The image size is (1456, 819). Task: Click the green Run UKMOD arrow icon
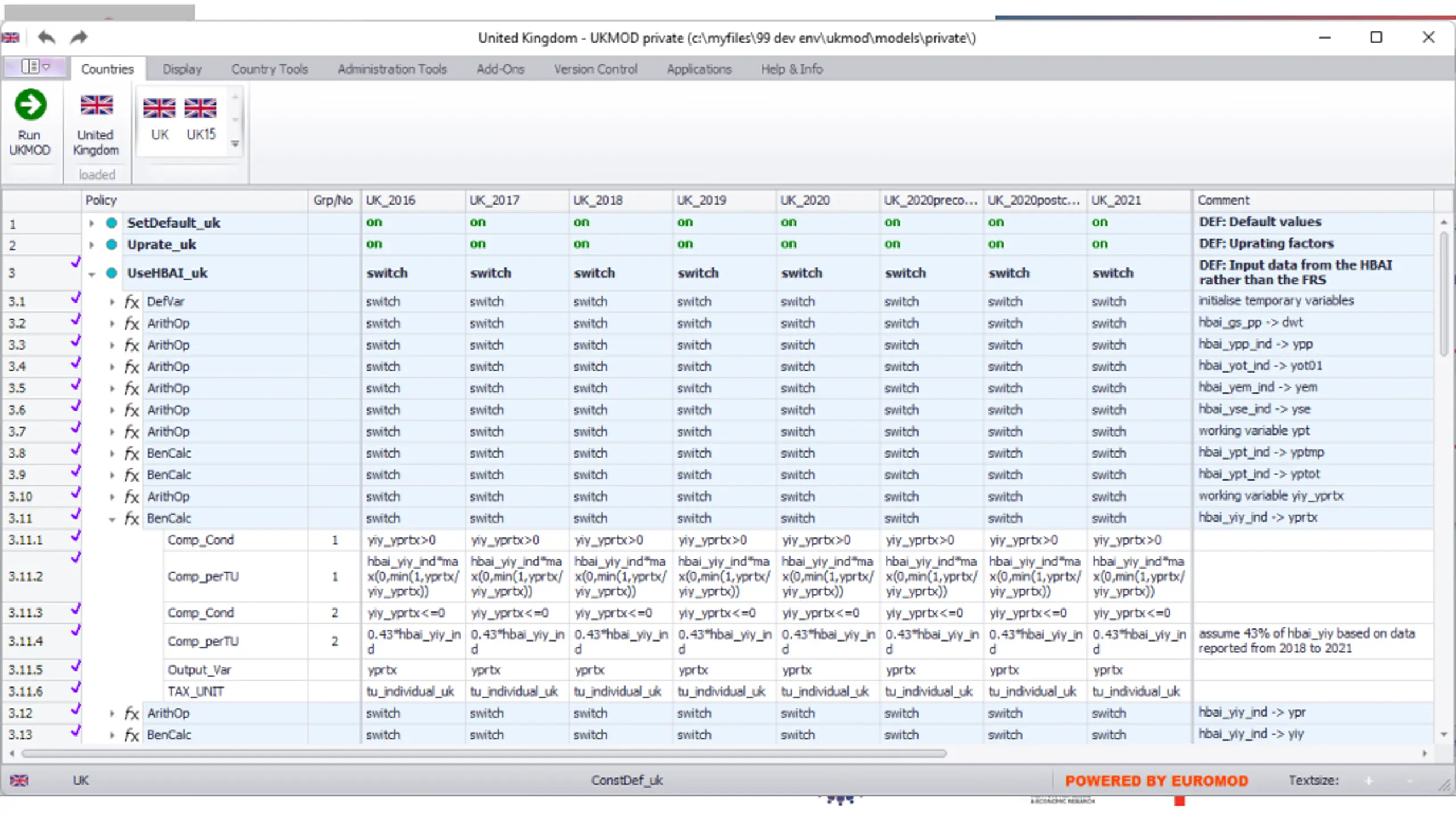pyautogui.click(x=30, y=105)
